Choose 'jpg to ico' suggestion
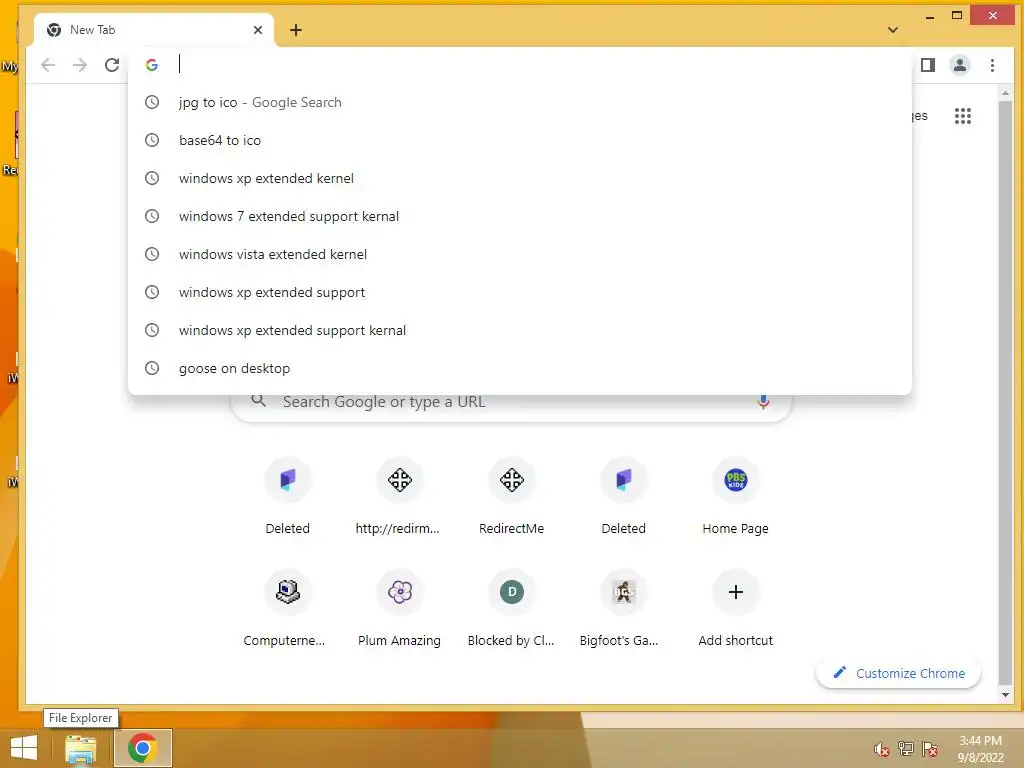This screenshot has width=1024, height=768. (x=520, y=102)
